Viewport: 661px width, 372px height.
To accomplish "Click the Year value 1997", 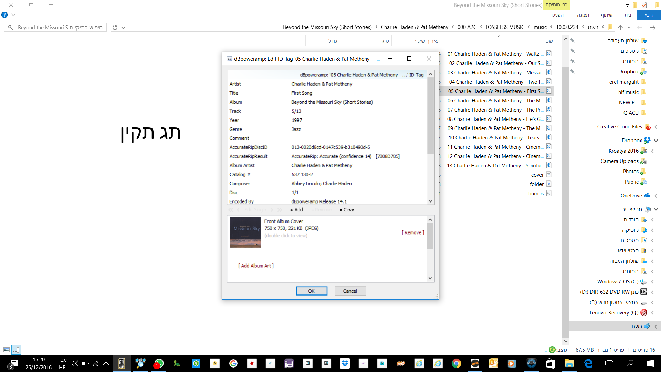I will (297, 120).
